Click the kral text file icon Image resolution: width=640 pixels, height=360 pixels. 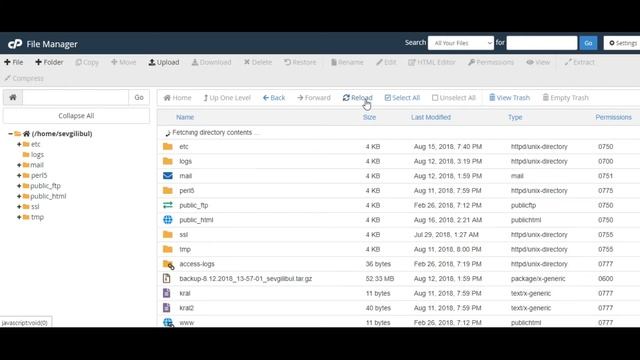(167, 293)
